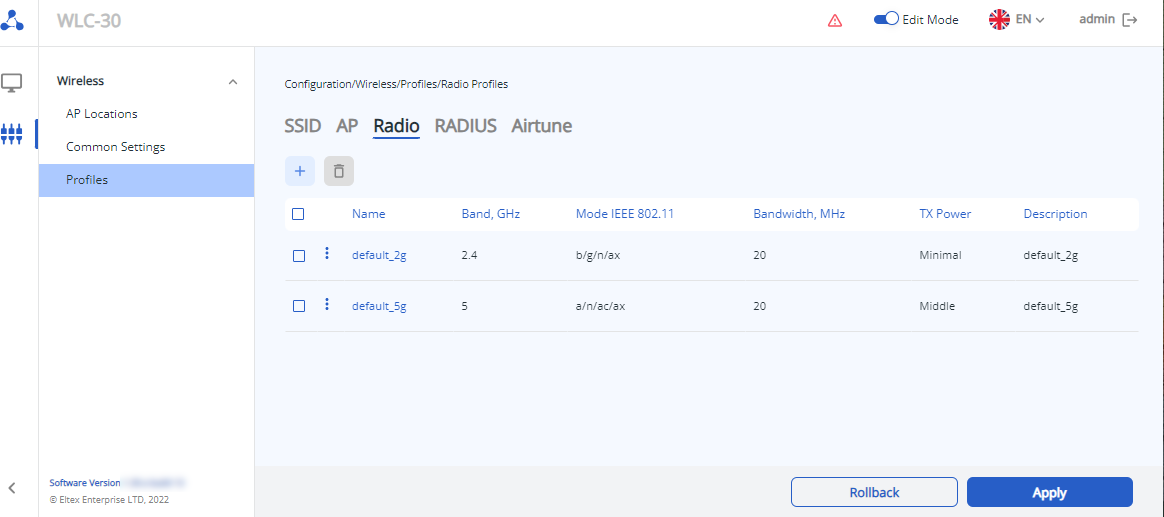This screenshot has width=1164, height=517.
Task: Select the default_2g row checkbox
Action: pyautogui.click(x=299, y=256)
